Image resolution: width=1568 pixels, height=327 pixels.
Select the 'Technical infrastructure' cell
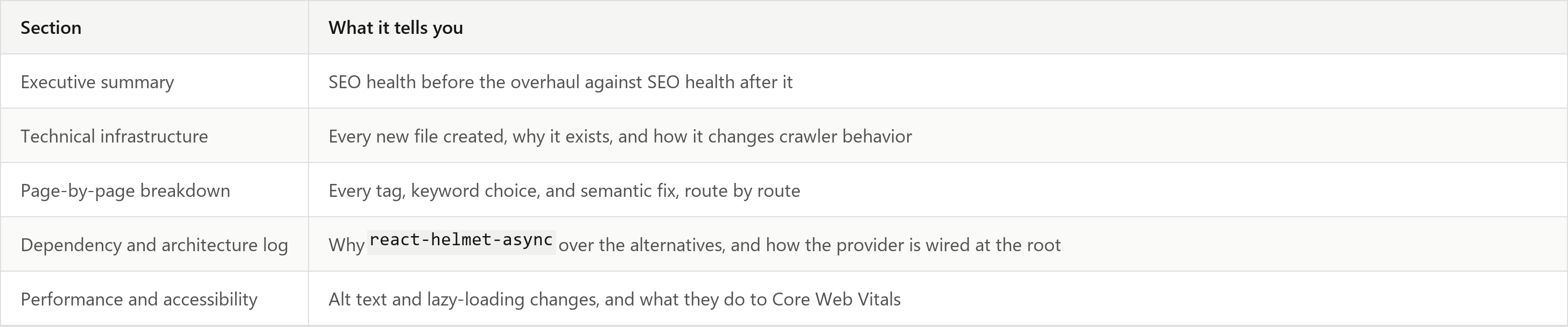click(154, 136)
